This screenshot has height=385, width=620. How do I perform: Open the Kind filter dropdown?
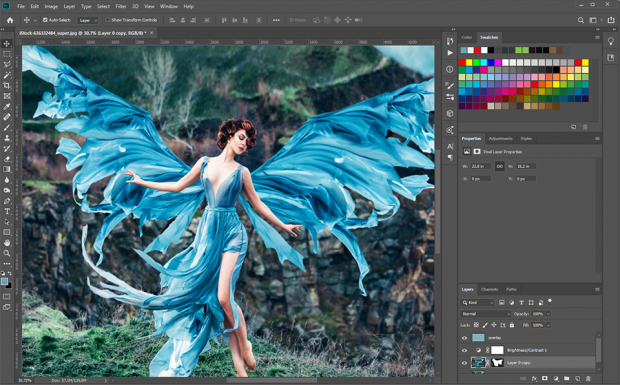click(477, 302)
